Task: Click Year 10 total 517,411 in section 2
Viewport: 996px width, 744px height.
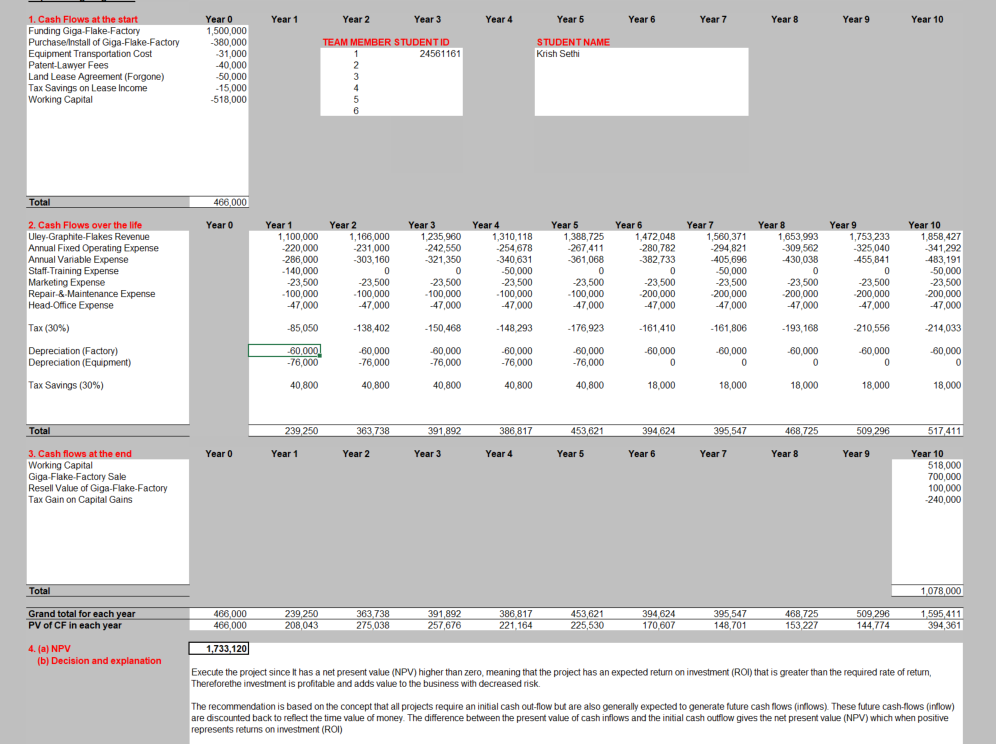Action: [x=944, y=431]
